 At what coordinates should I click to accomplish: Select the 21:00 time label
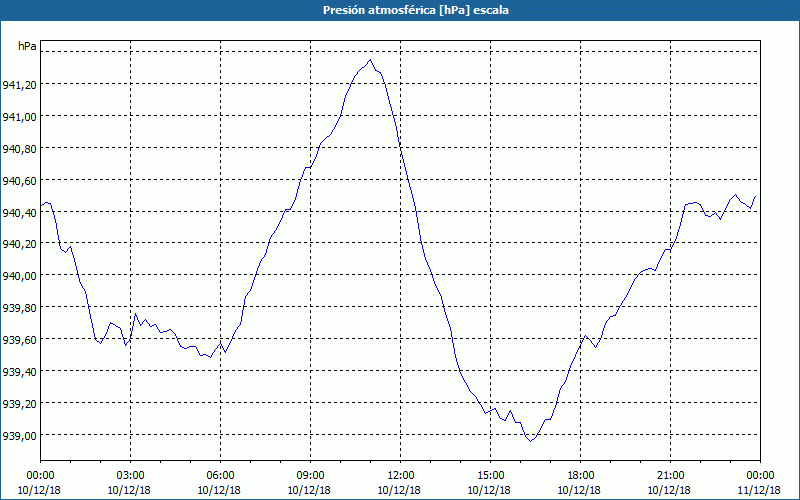(670, 476)
